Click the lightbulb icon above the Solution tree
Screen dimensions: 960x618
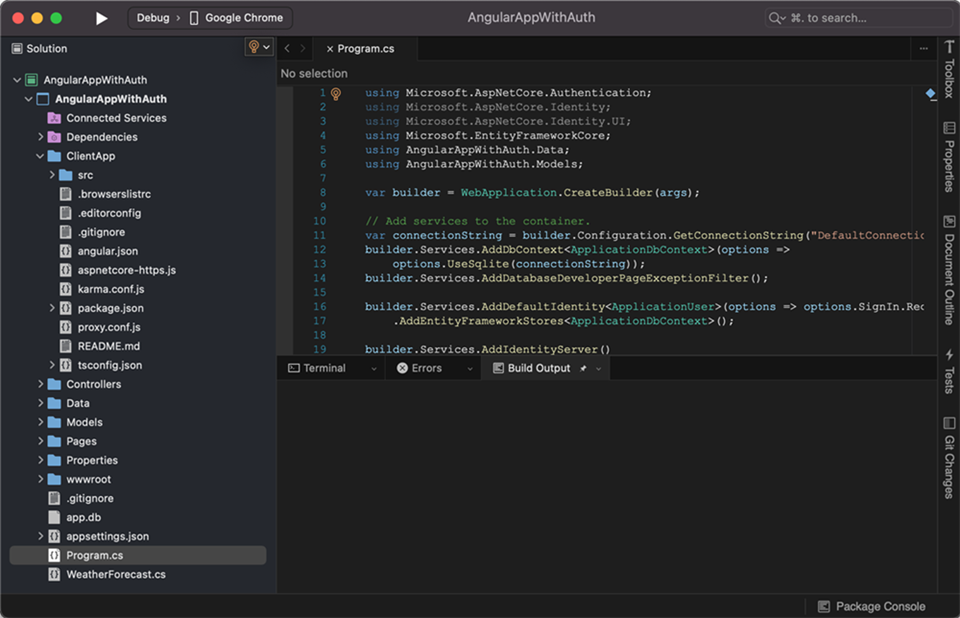tap(253, 47)
